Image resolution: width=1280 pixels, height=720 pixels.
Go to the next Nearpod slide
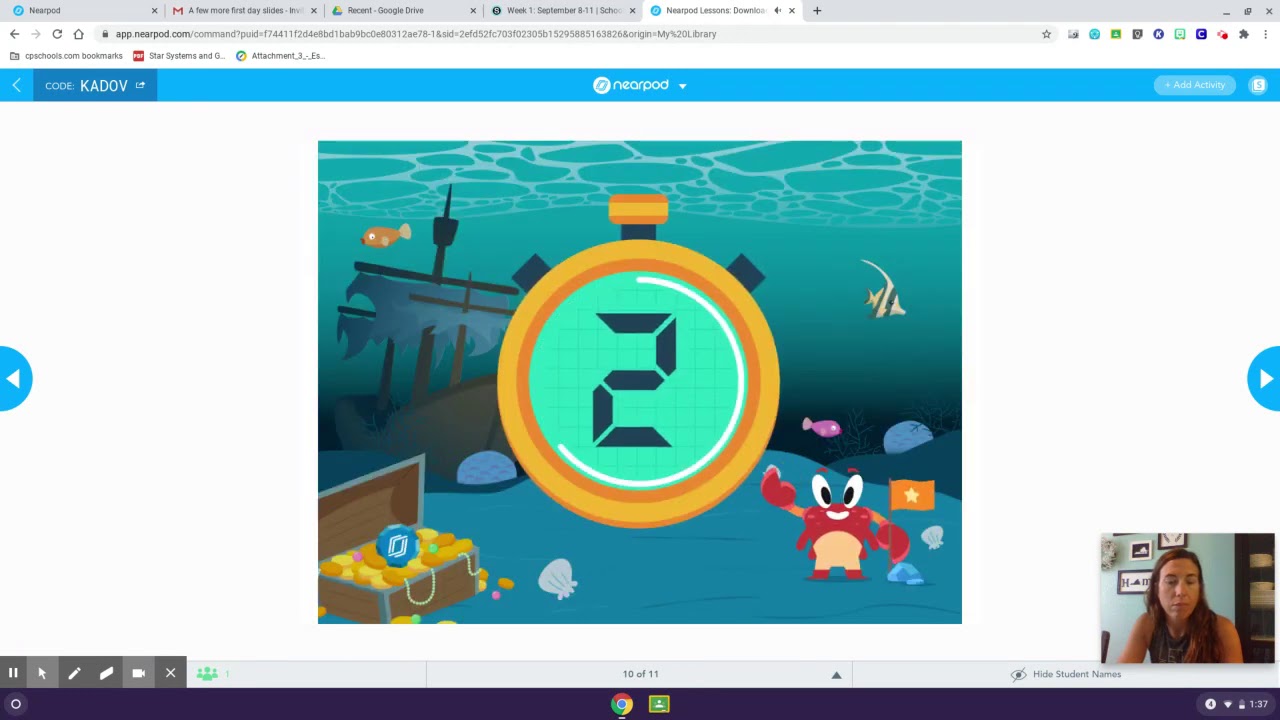coord(1265,378)
